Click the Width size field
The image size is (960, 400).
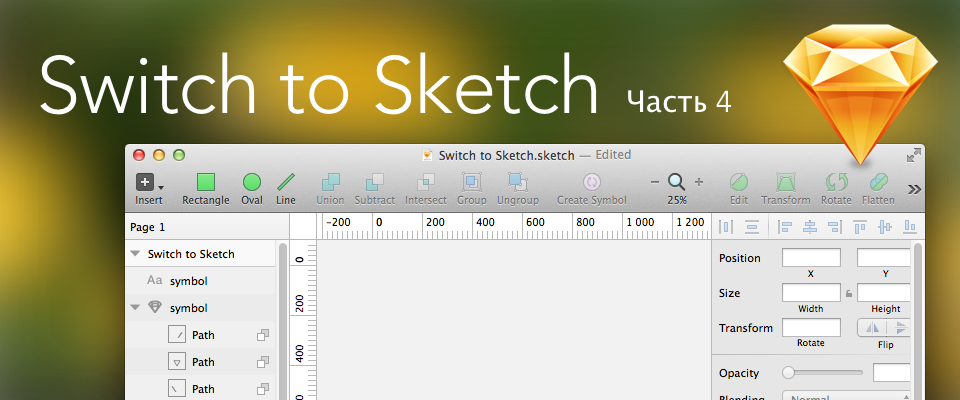[811, 293]
